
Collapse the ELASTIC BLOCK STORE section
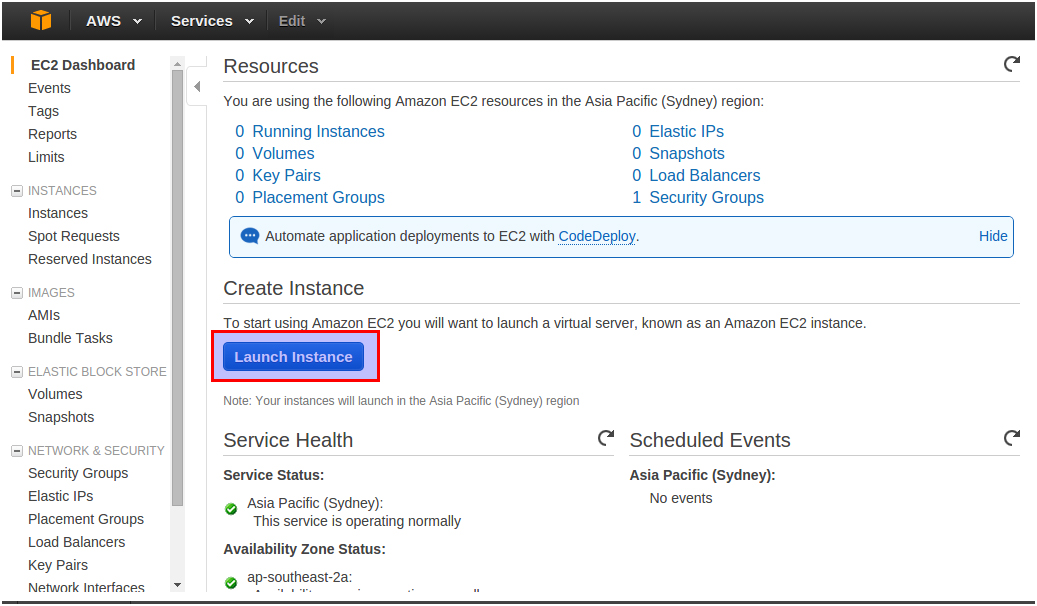[17, 372]
